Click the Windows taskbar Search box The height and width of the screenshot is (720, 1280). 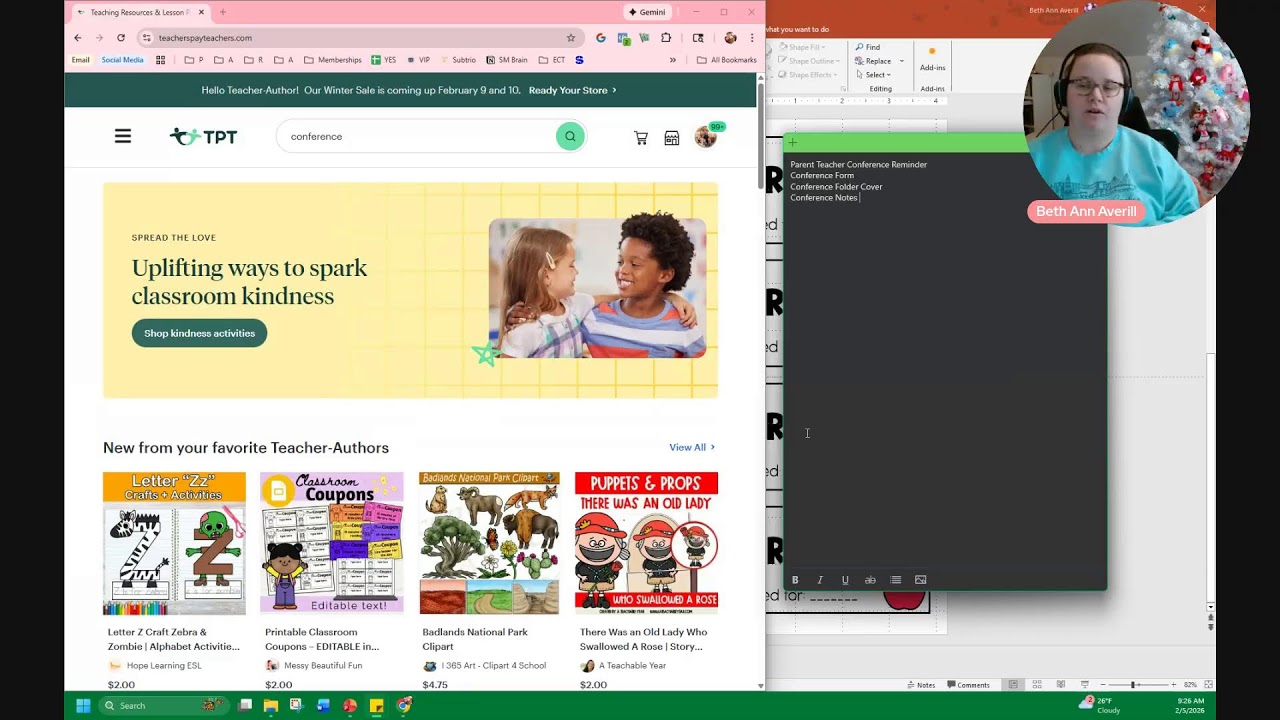(x=164, y=705)
